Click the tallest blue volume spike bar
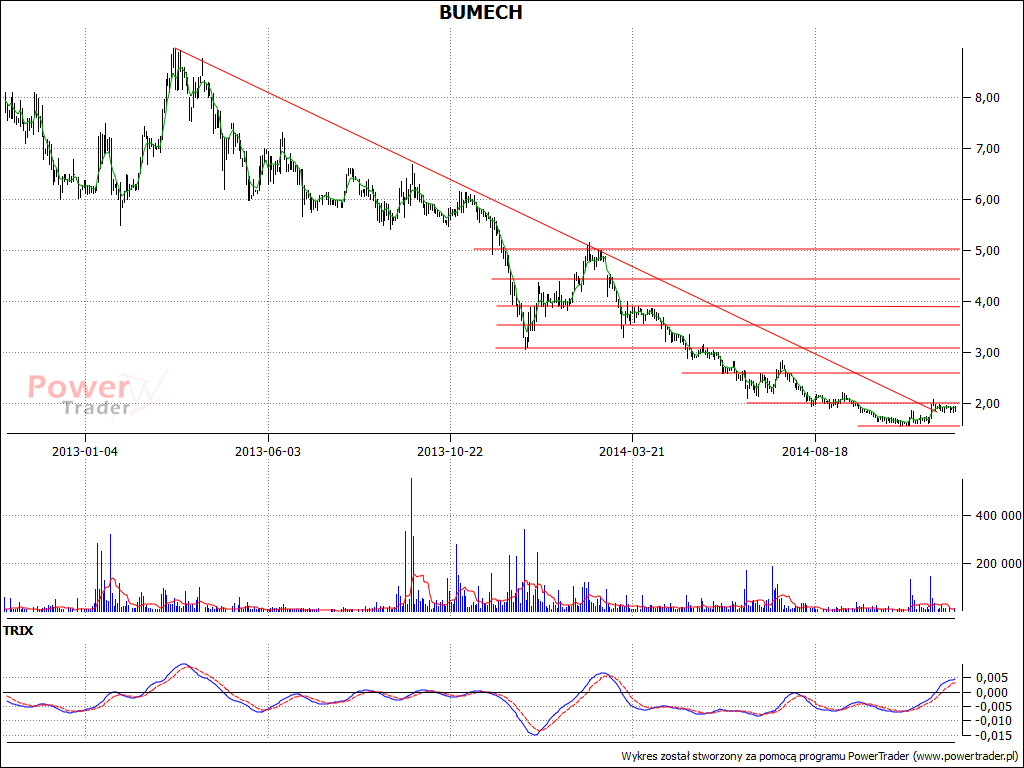Viewport: 1024px width, 768px height. click(411, 544)
